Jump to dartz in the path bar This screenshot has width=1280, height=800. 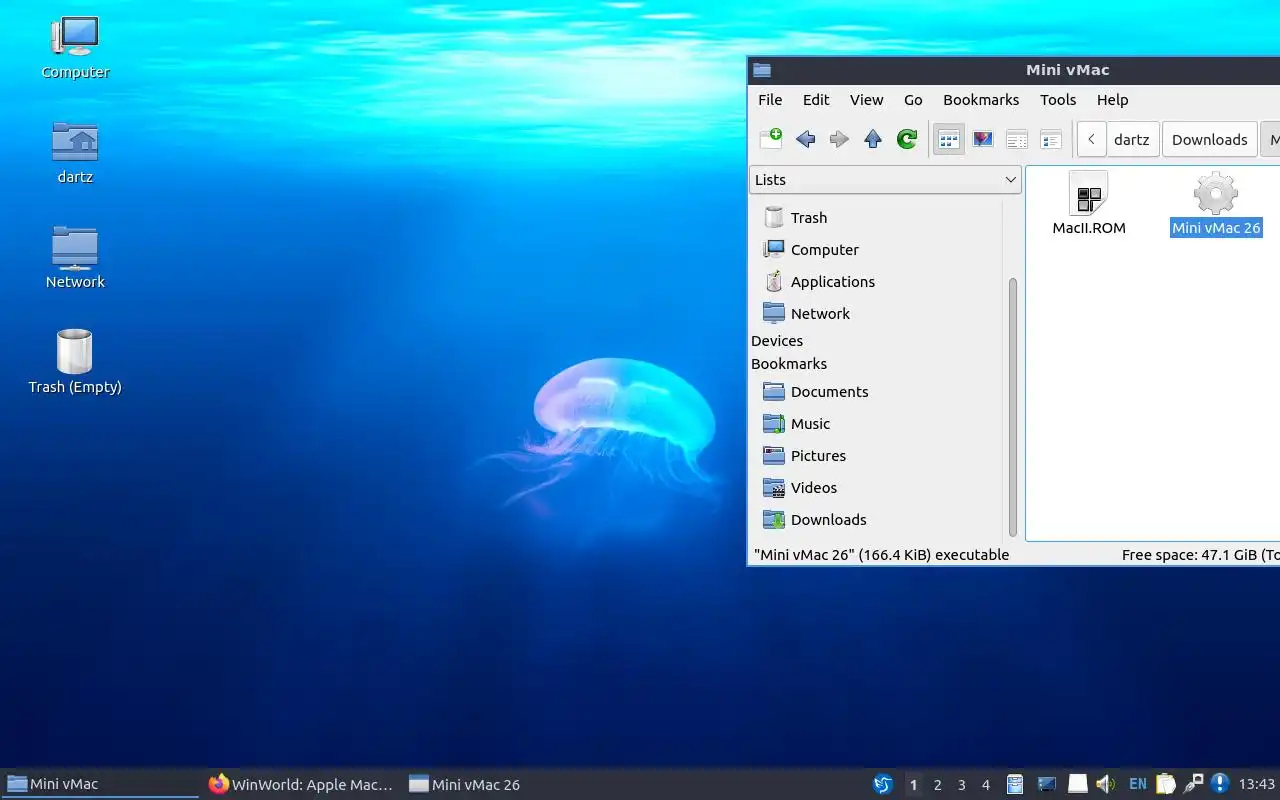[1132, 139]
